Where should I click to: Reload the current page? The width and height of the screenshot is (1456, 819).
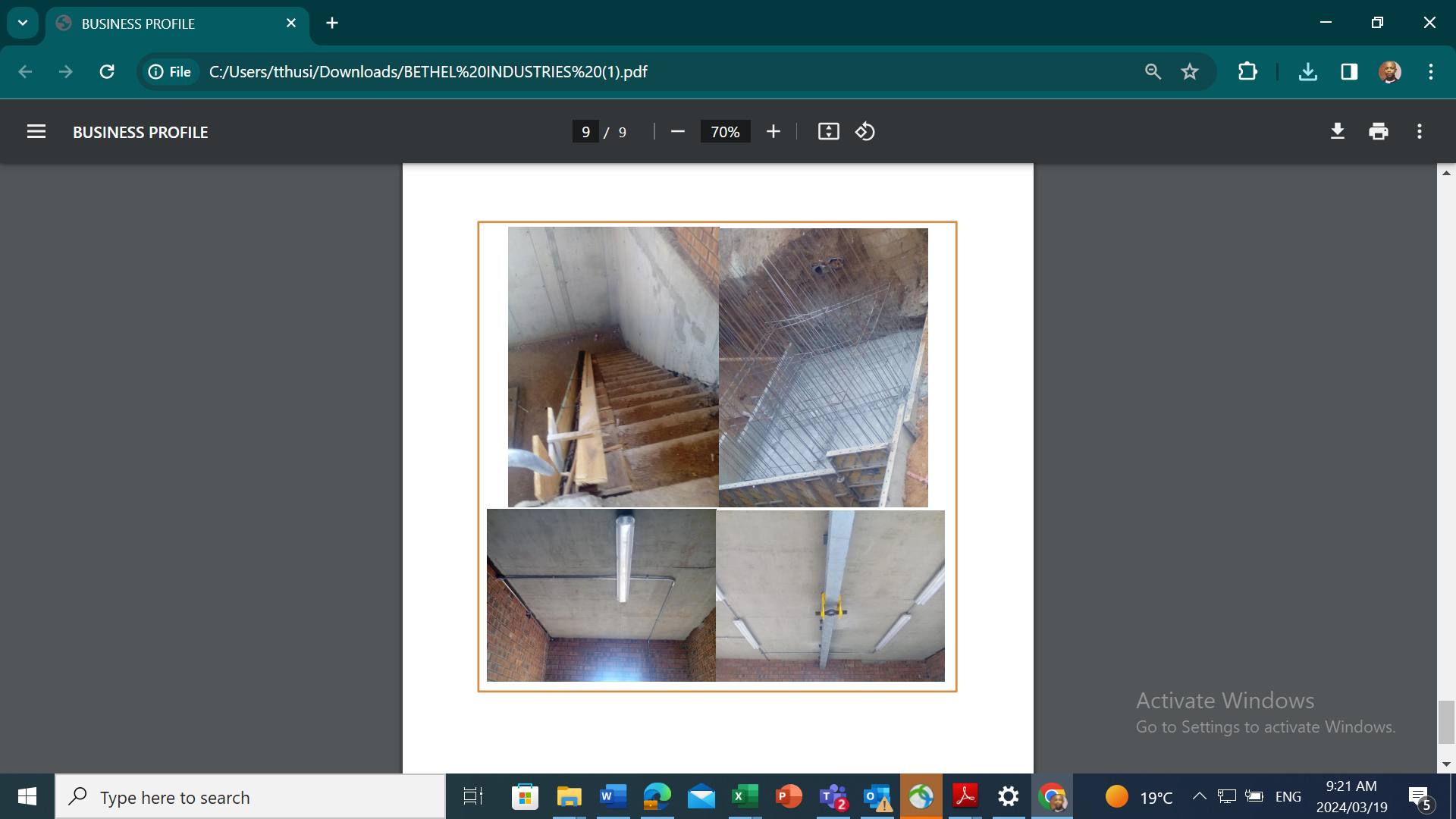tap(107, 72)
